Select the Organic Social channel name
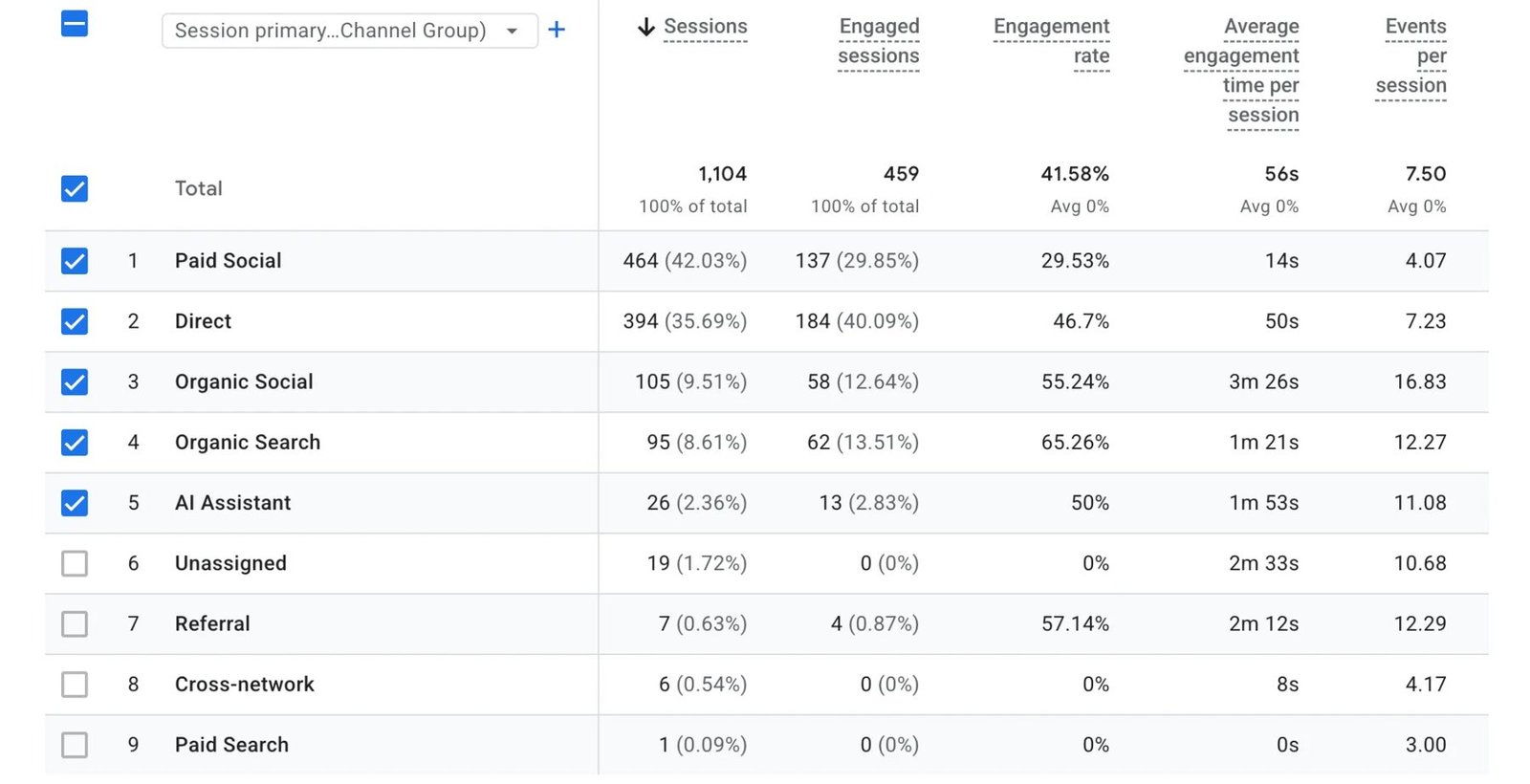The image size is (1530, 784). point(244,381)
